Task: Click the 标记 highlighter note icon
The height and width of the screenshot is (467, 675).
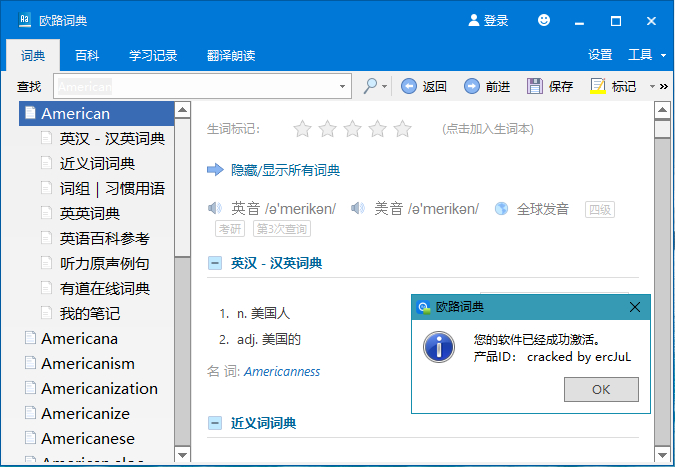Action: coord(598,86)
